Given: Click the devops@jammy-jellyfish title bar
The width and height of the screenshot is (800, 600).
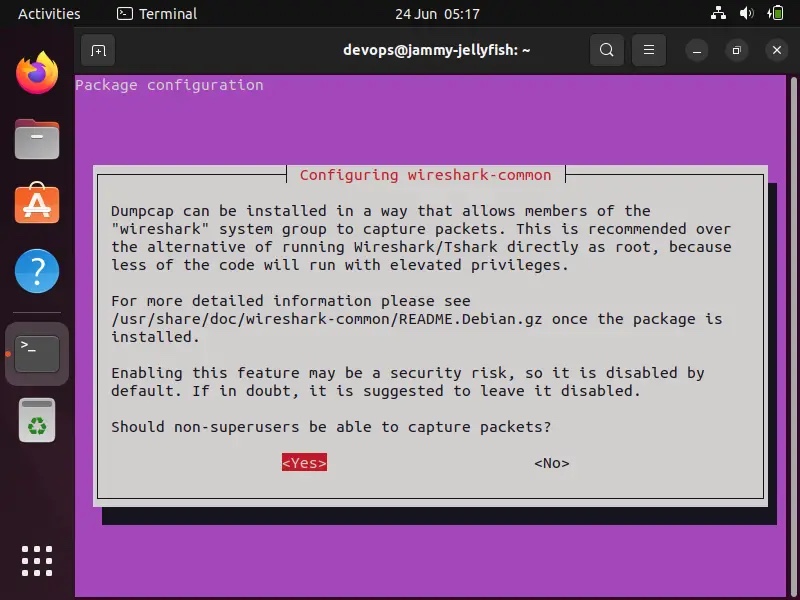Looking at the screenshot, I should tap(437, 50).
